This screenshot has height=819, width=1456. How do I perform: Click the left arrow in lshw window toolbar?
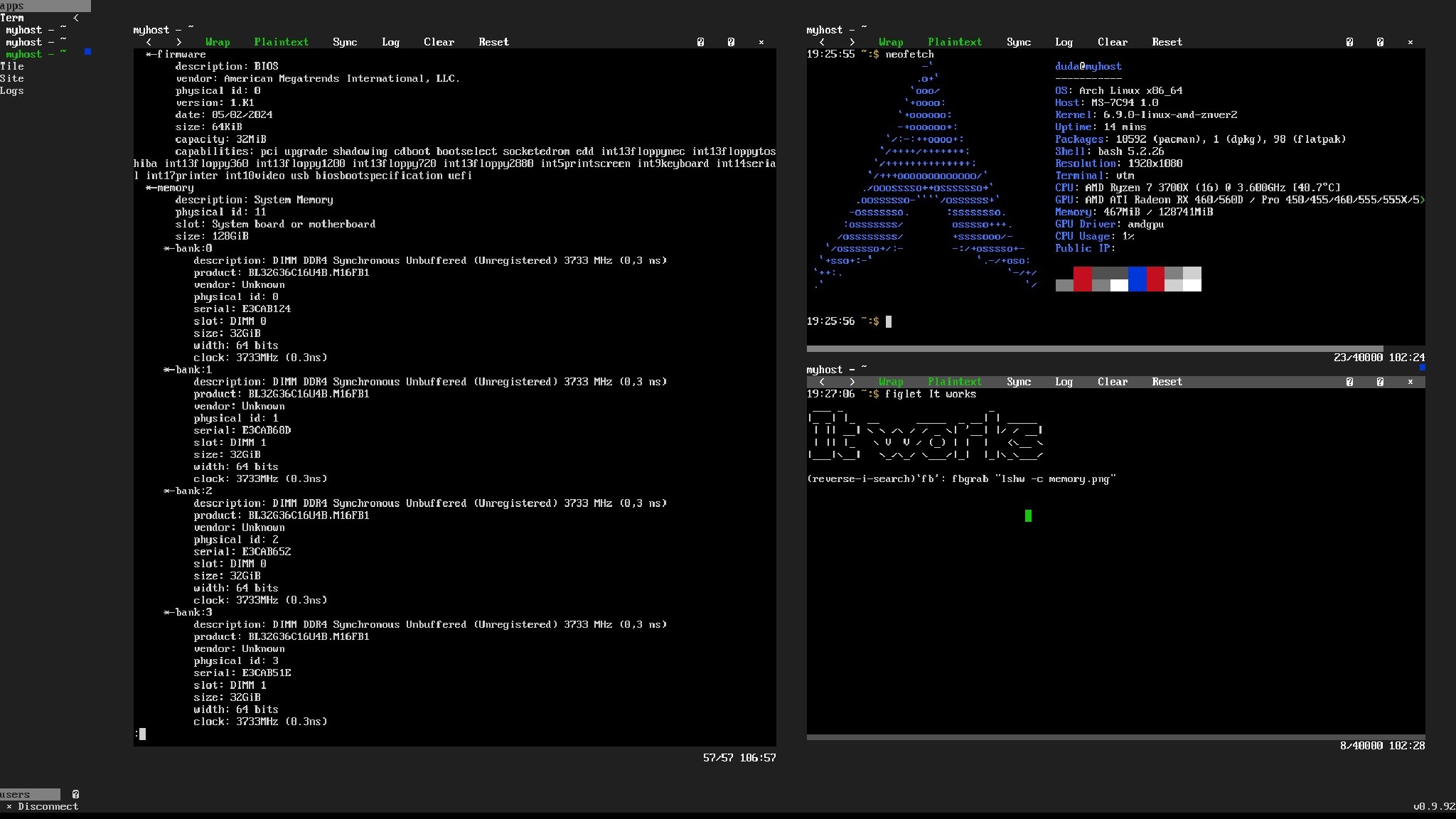coord(149,42)
